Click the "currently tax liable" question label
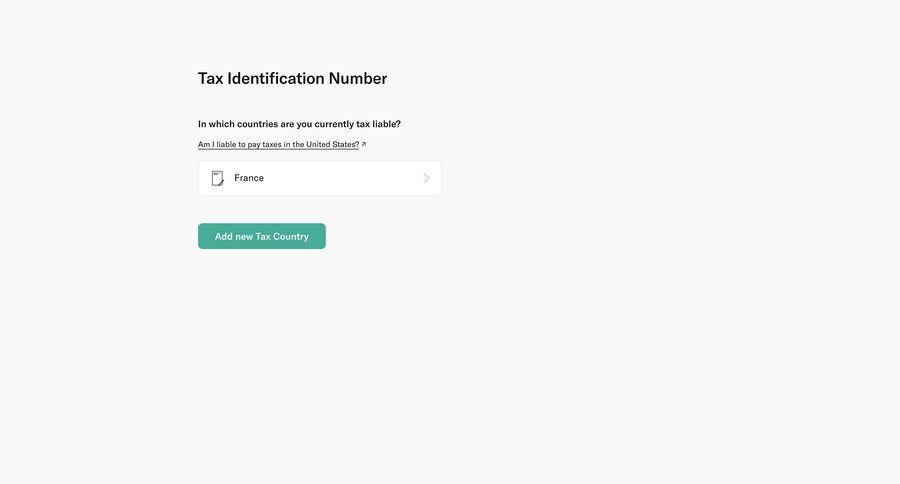Screen dimensions: 900x484 357,124
